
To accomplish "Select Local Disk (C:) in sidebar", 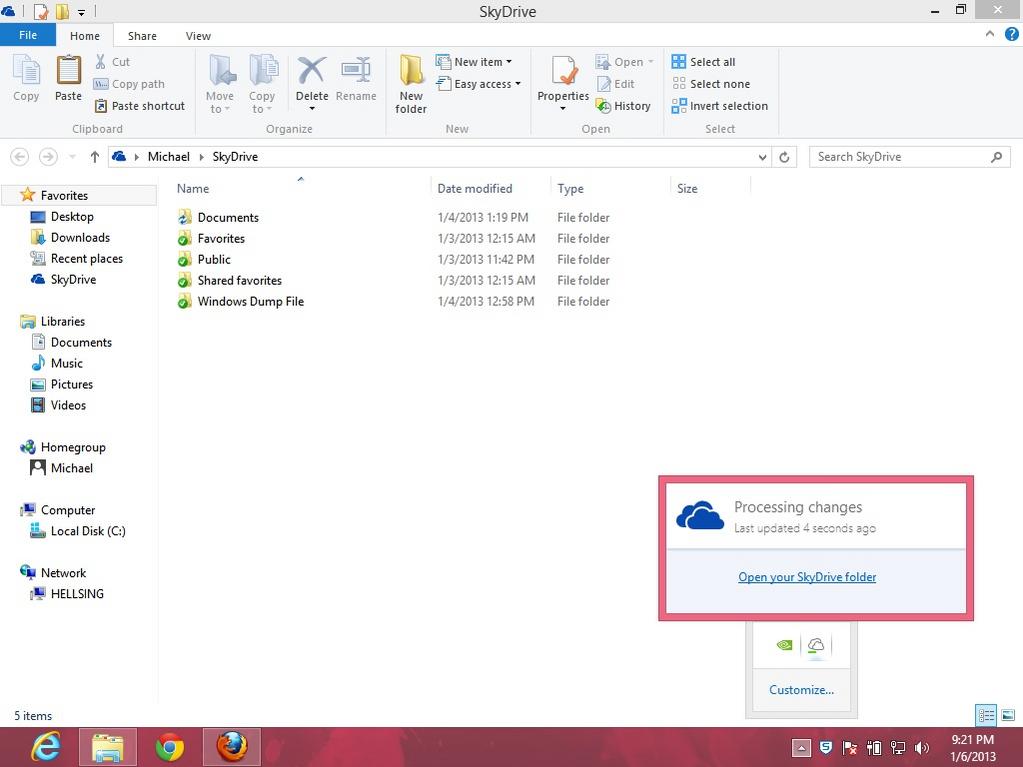I will click(88, 531).
